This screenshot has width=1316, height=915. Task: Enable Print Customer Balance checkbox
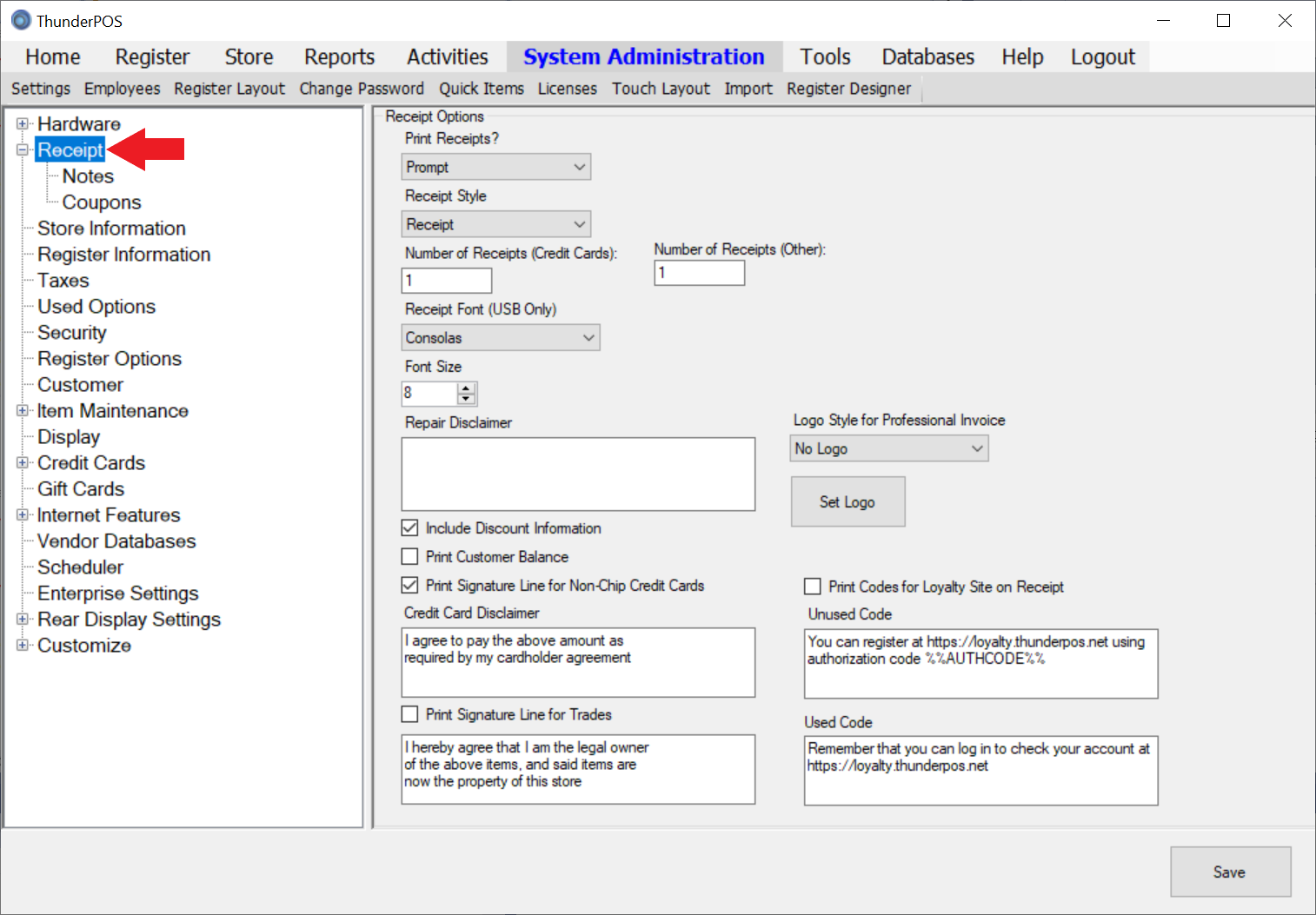[x=409, y=556]
